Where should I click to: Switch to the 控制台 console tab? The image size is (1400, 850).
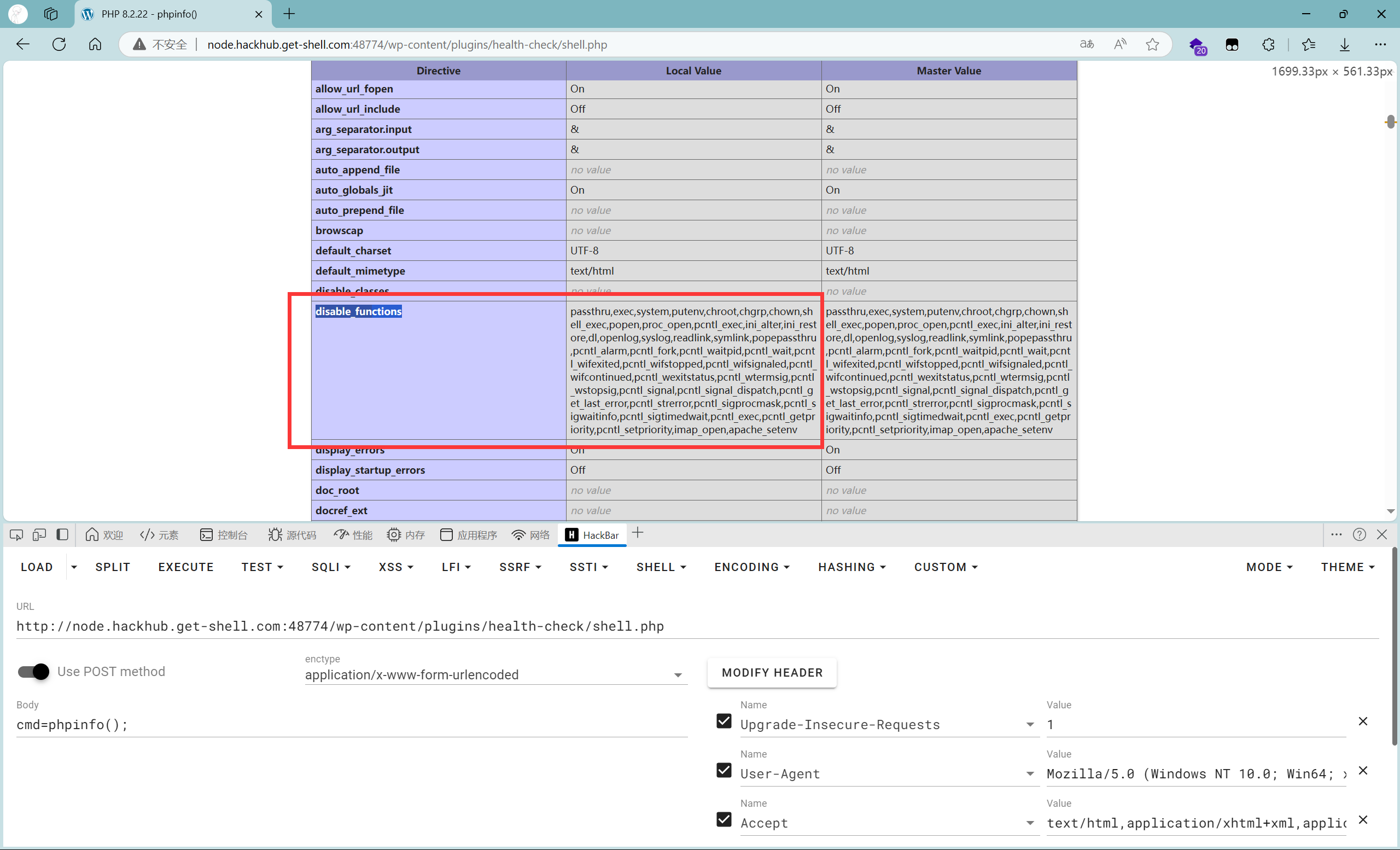[x=224, y=535]
